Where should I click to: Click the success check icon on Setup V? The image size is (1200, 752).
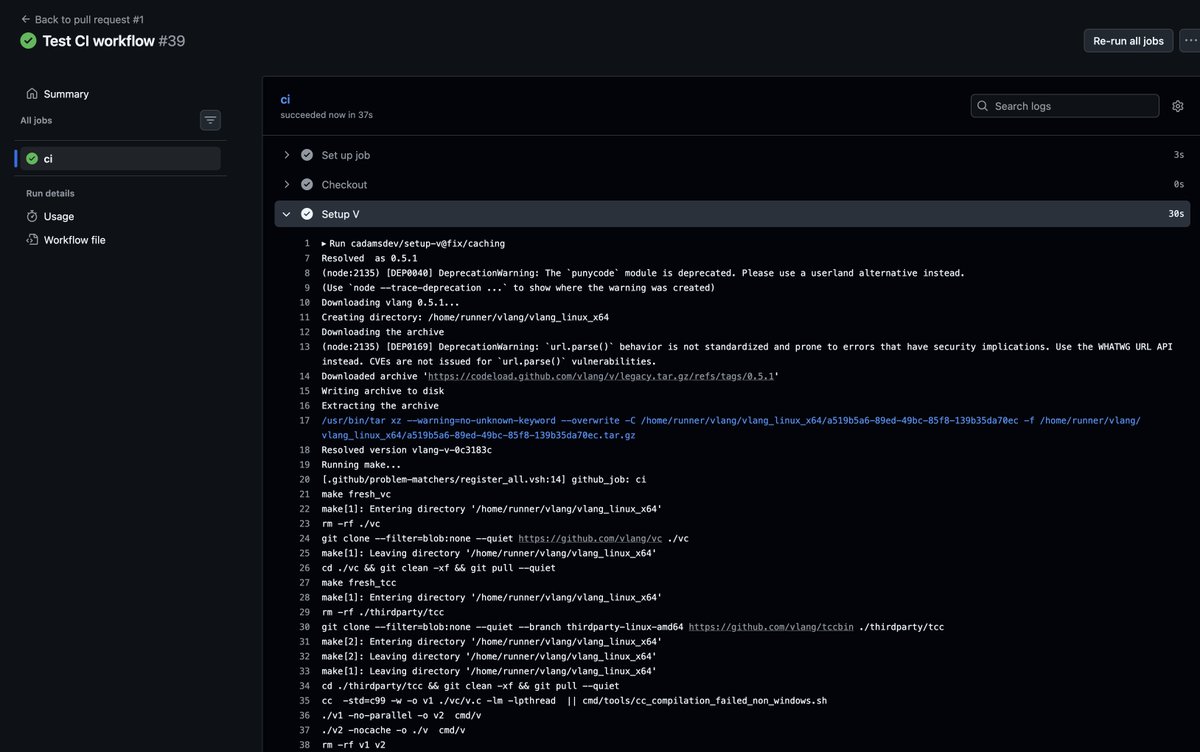pos(307,214)
